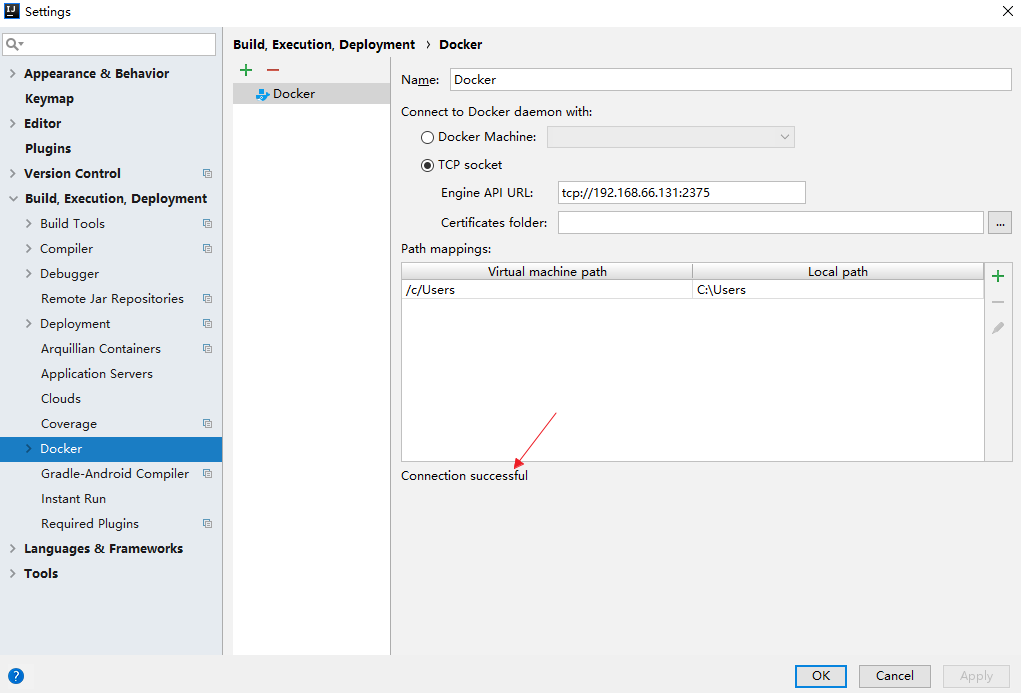
Task: Remove selected path mapping with minus icon
Action: (x=998, y=302)
